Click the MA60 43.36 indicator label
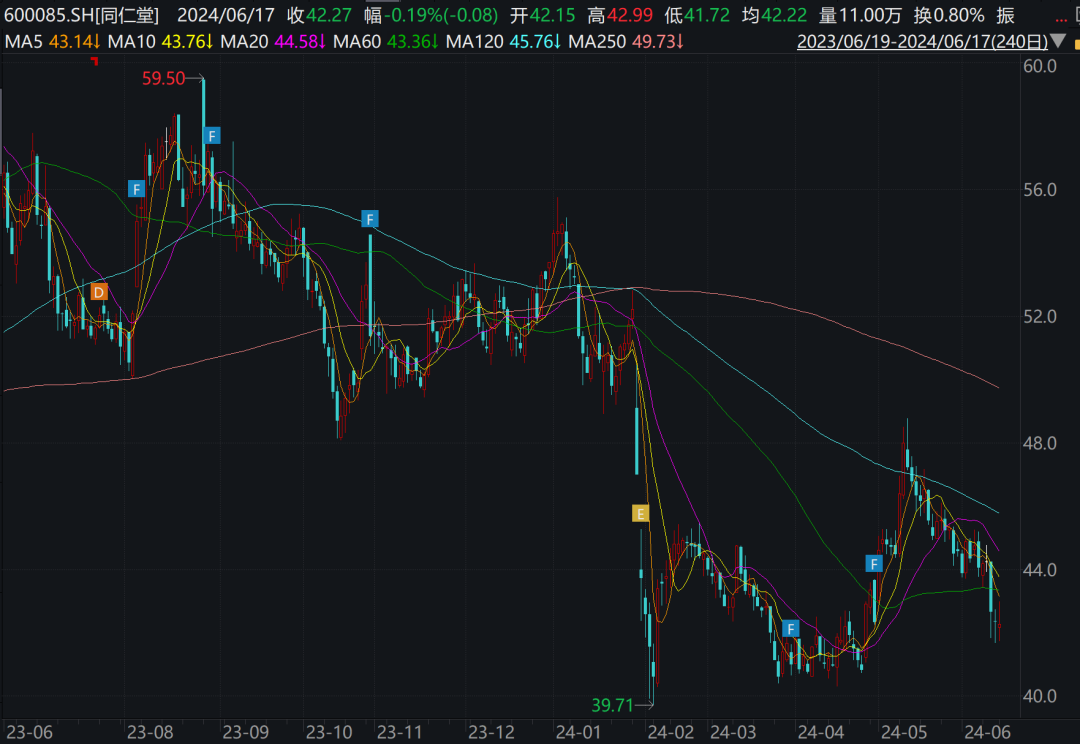The width and height of the screenshot is (1080, 744). click(386, 42)
